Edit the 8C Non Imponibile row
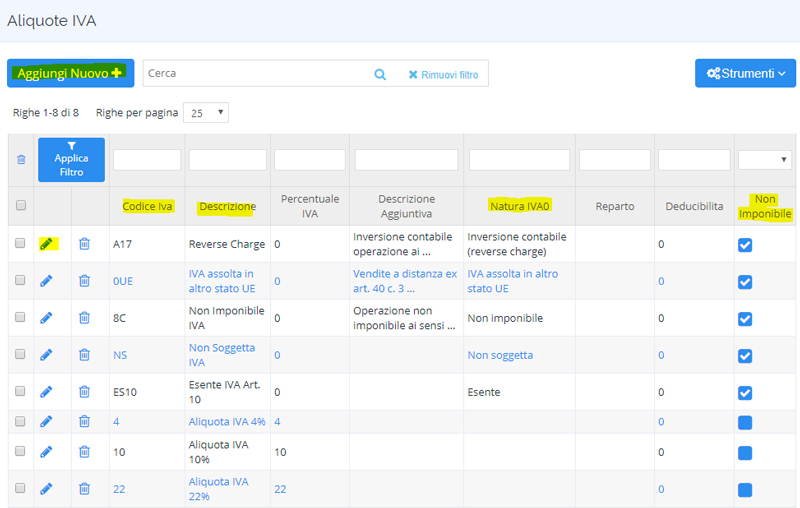This screenshot has width=800, height=508. 46,318
